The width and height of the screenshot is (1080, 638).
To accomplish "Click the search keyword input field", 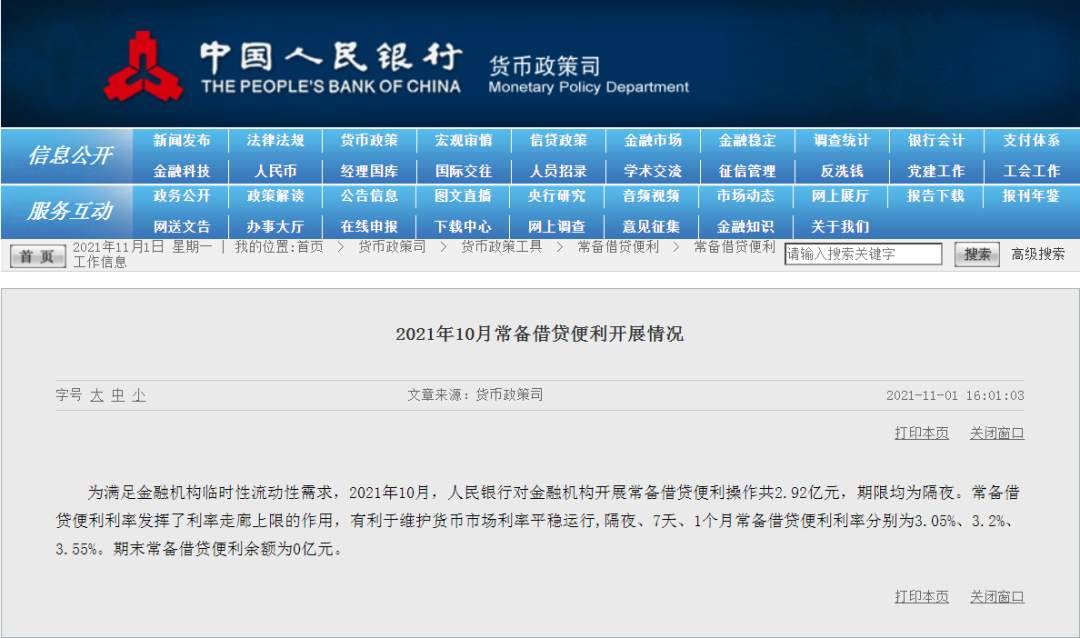I will pos(863,254).
